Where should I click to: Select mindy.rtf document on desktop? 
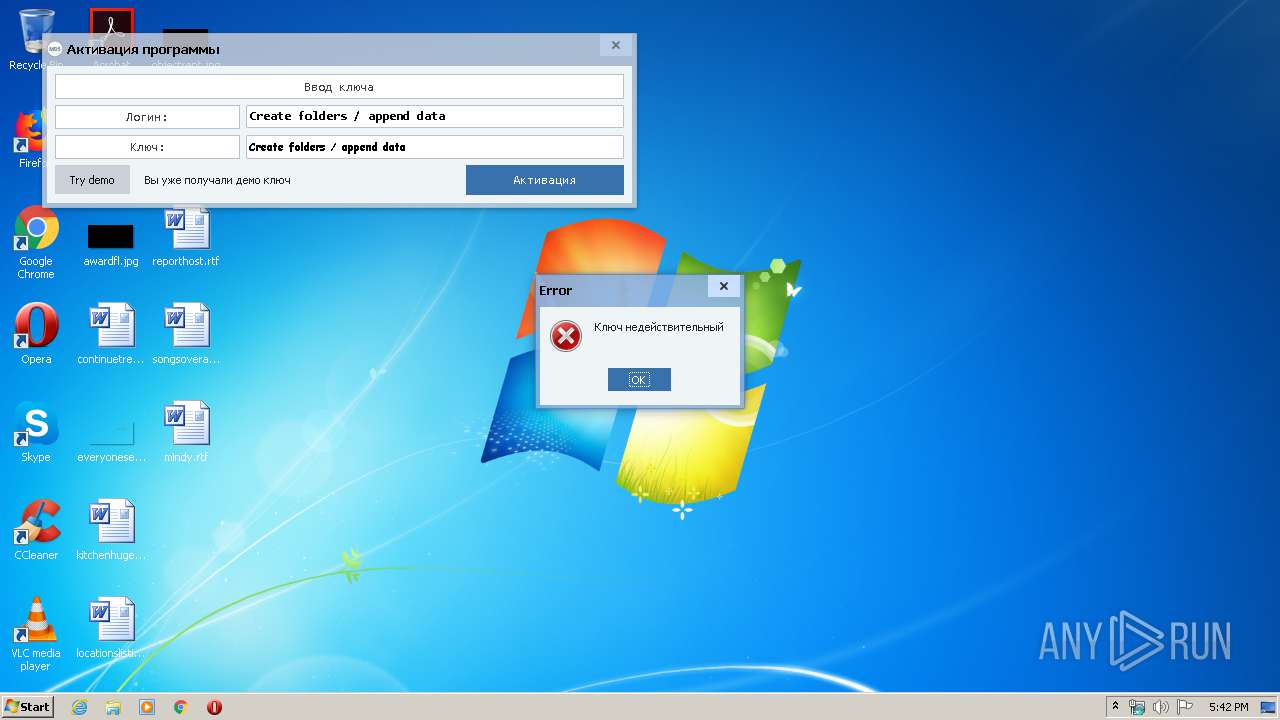(x=186, y=432)
